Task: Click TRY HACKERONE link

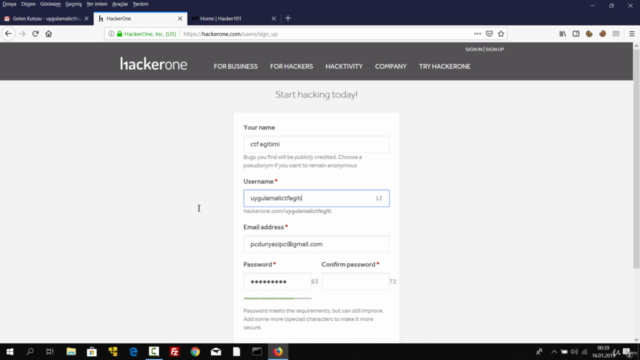Action: click(x=444, y=67)
